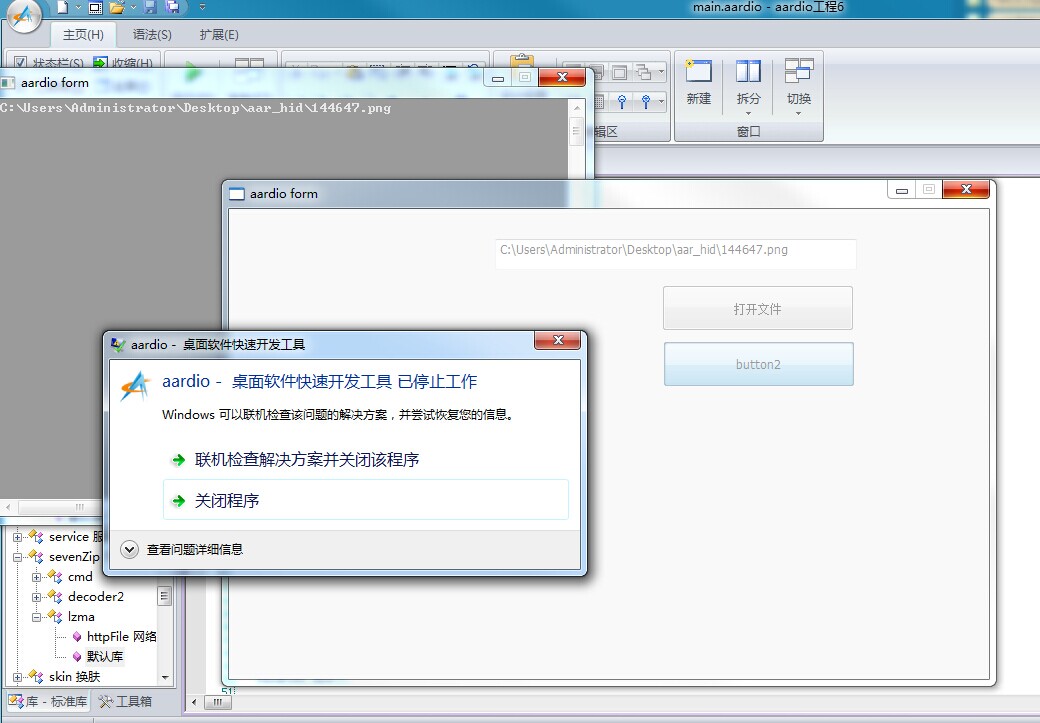Open the dropdown arrow under 拆分
Image resolution: width=1040 pixels, height=723 pixels.
click(748, 113)
